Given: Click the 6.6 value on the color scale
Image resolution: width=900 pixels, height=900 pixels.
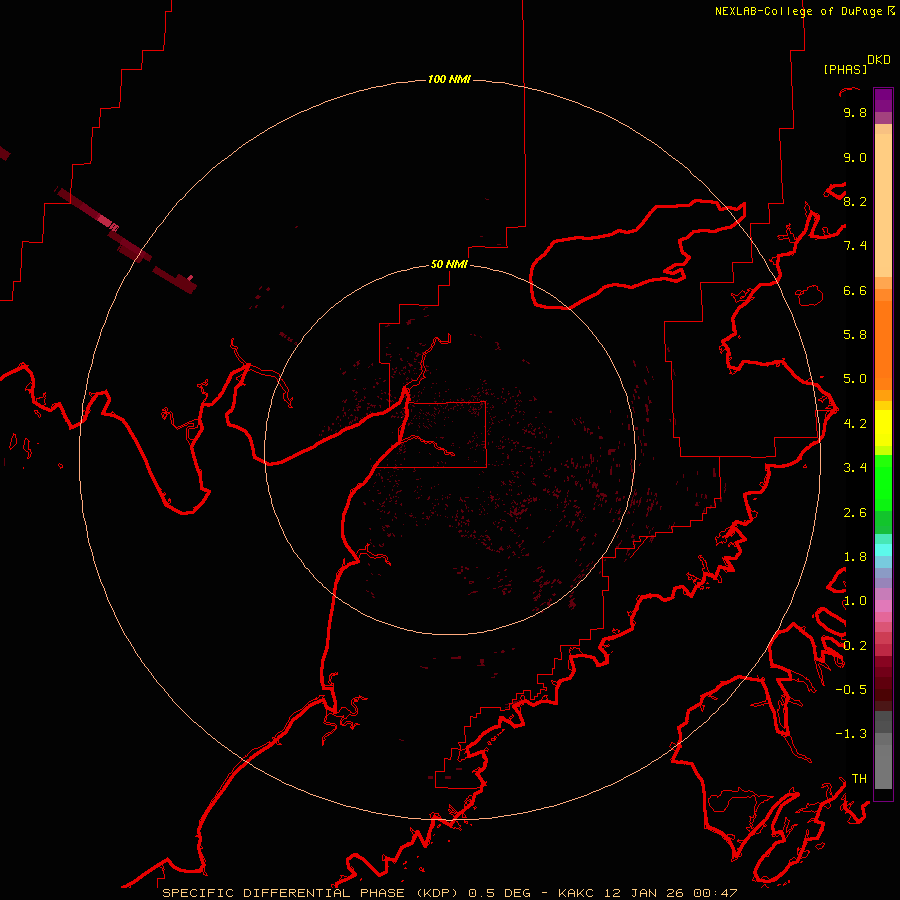Looking at the screenshot, I should (855, 290).
